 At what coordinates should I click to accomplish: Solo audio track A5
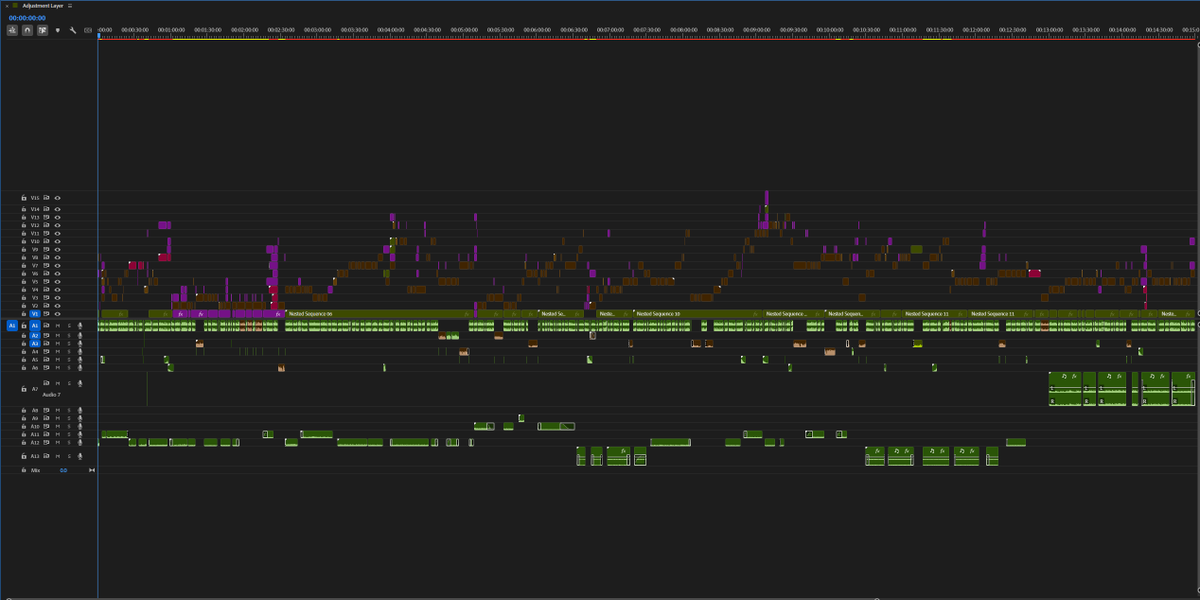[69, 359]
